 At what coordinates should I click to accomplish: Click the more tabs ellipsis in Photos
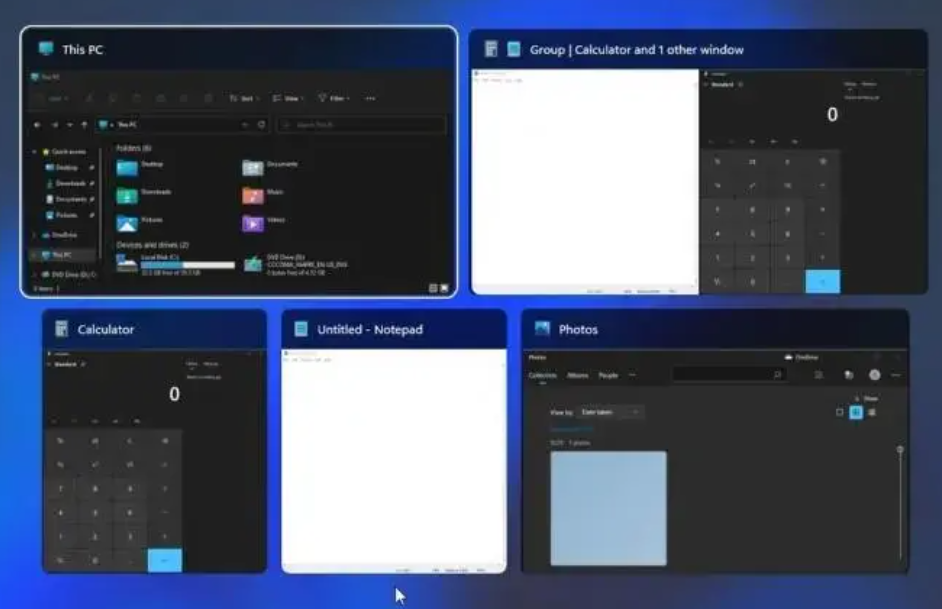[632, 375]
